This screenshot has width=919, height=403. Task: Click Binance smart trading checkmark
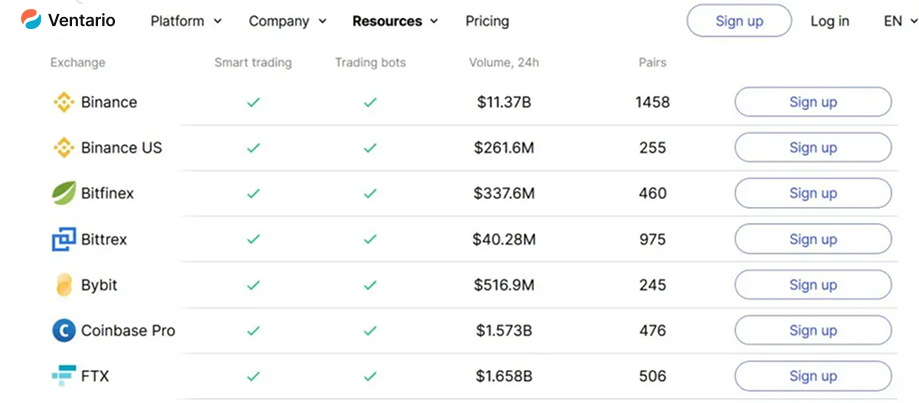pos(253,103)
